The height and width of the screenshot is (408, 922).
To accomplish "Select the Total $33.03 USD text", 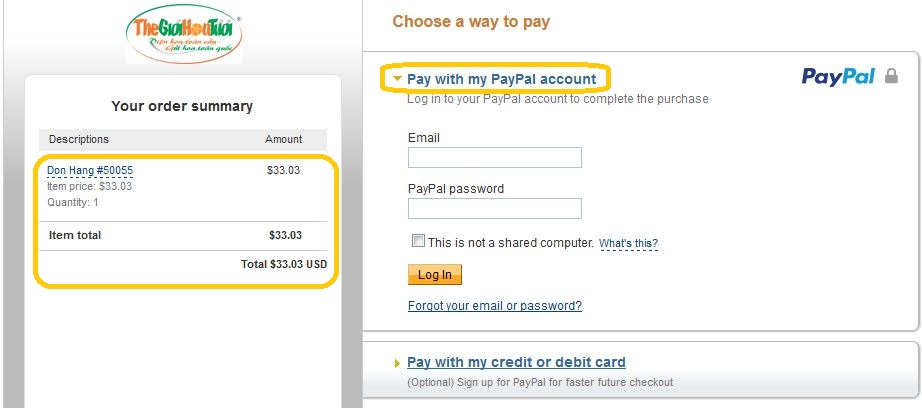I will click(283, 264).
